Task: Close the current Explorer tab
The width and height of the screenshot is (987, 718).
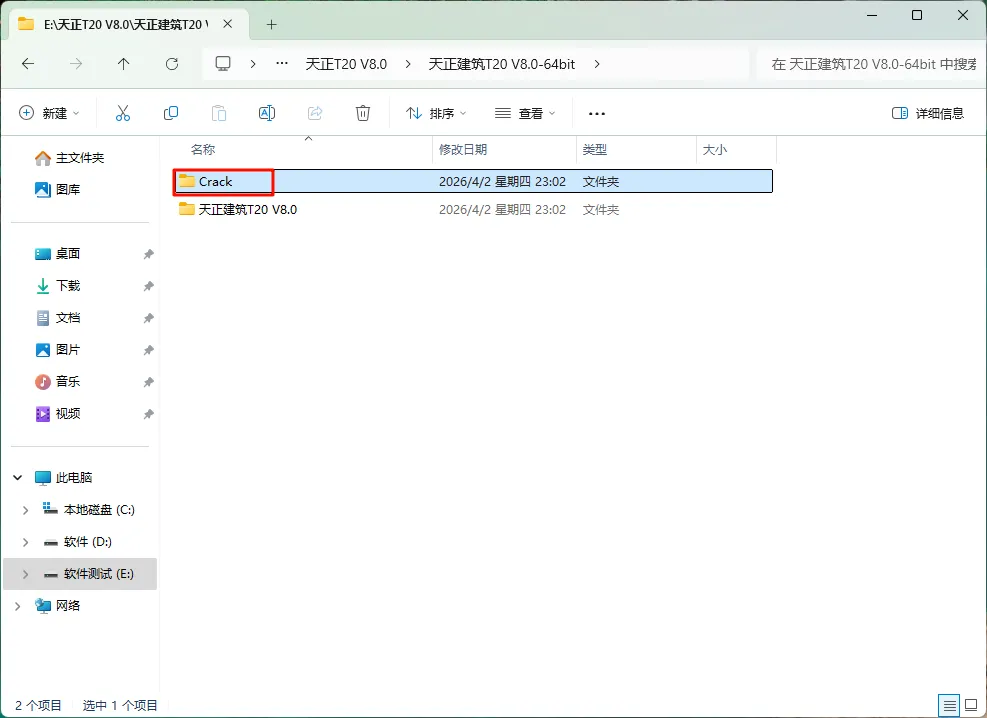Action: point(228,24)
